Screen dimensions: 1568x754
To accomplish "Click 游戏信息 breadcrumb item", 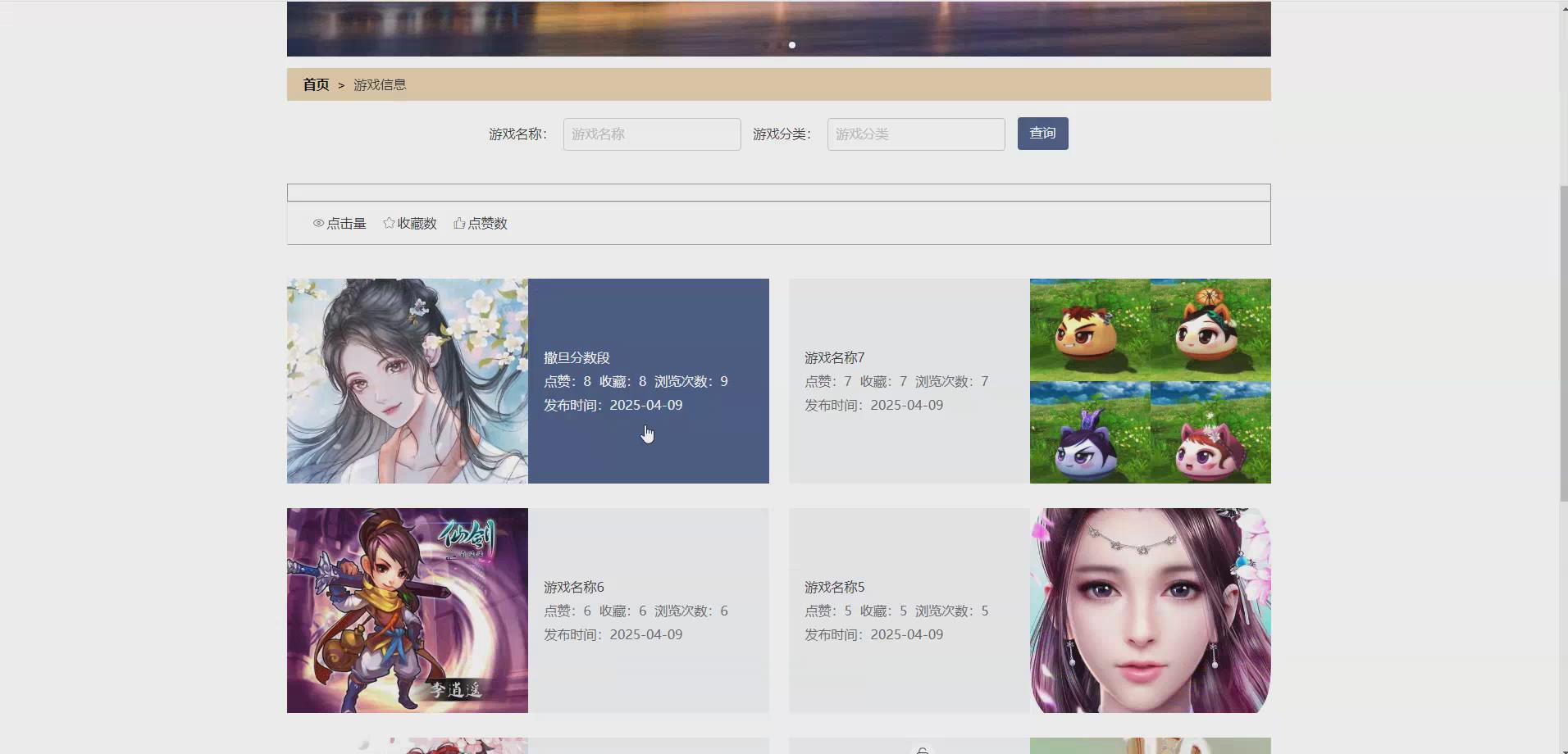I will (x=380, y=84).
